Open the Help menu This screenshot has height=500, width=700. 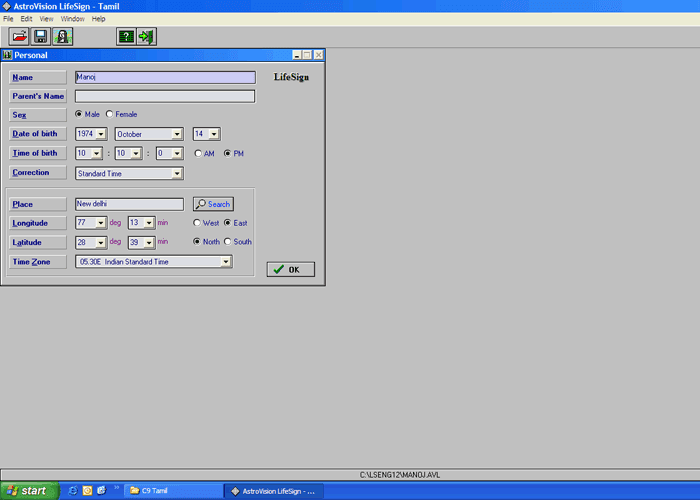coord(99,19)
